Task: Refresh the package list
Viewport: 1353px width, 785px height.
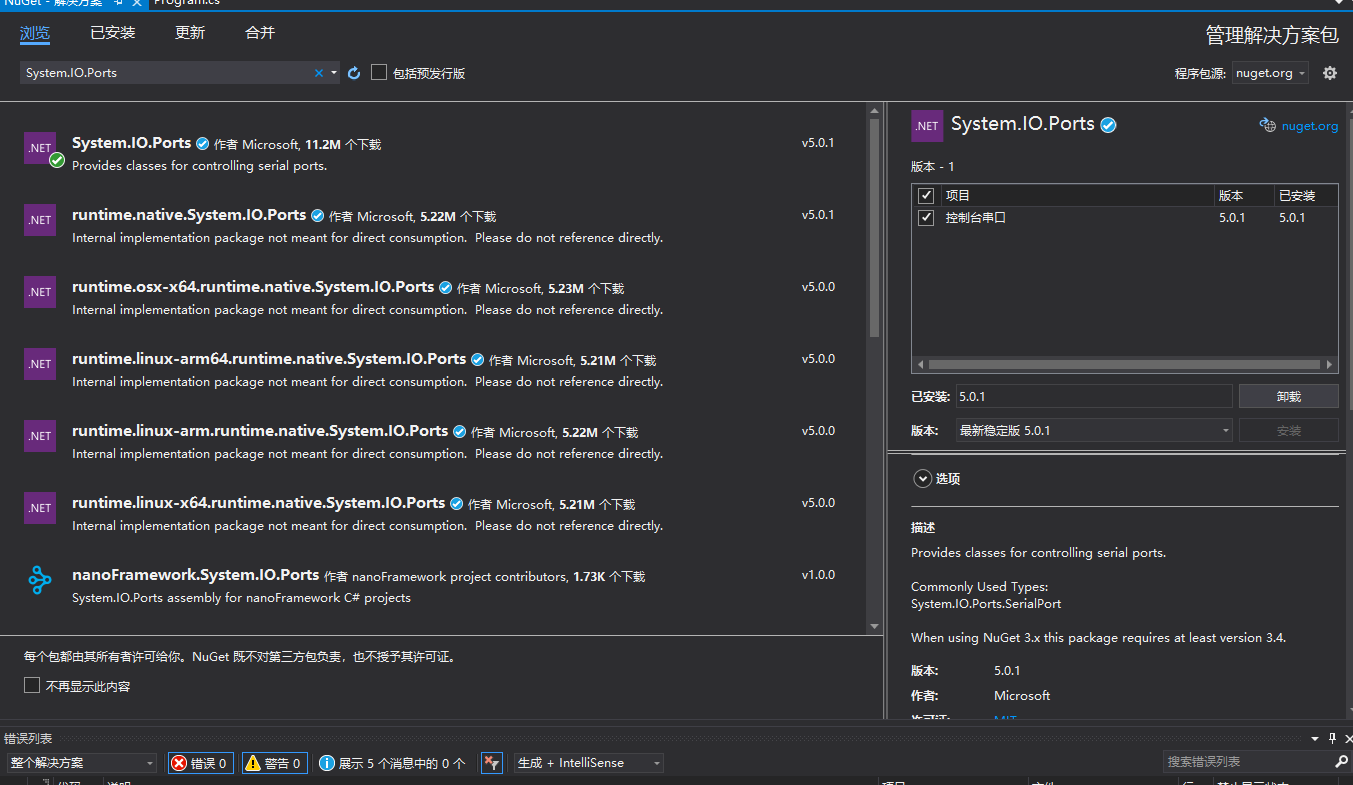Action: [354, 73]
